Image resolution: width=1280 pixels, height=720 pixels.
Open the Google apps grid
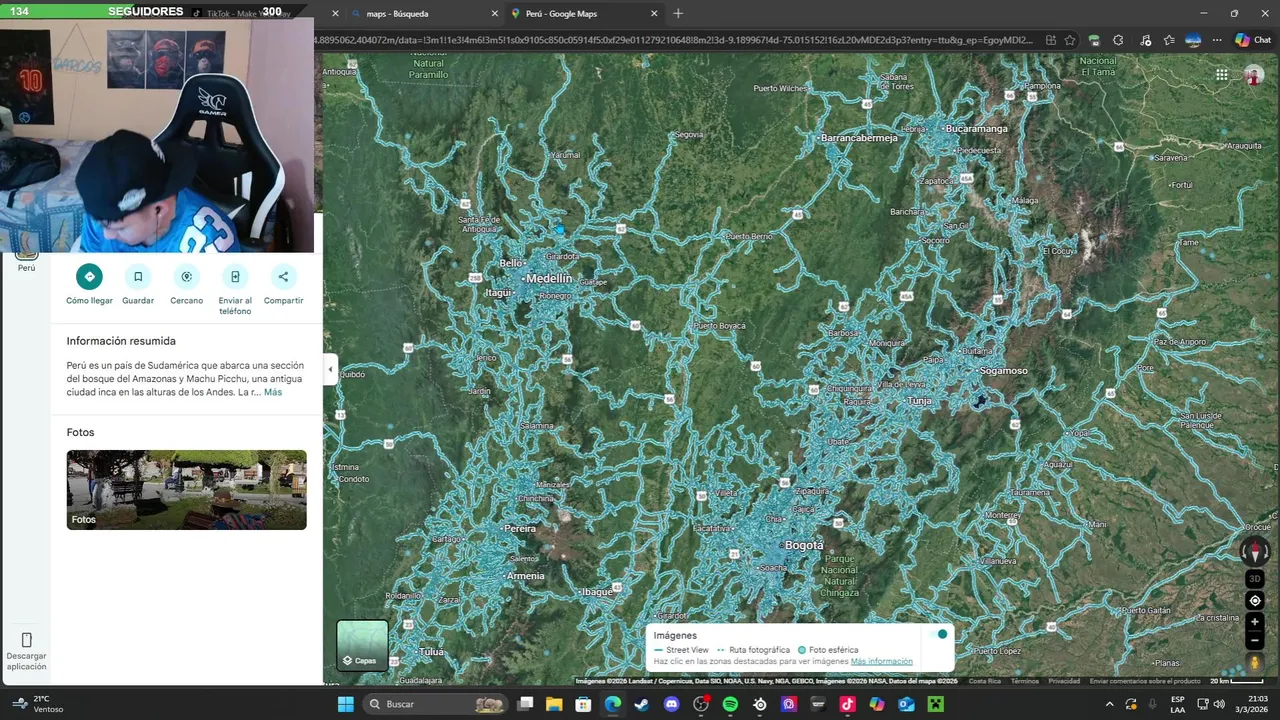click(1222, 74)
